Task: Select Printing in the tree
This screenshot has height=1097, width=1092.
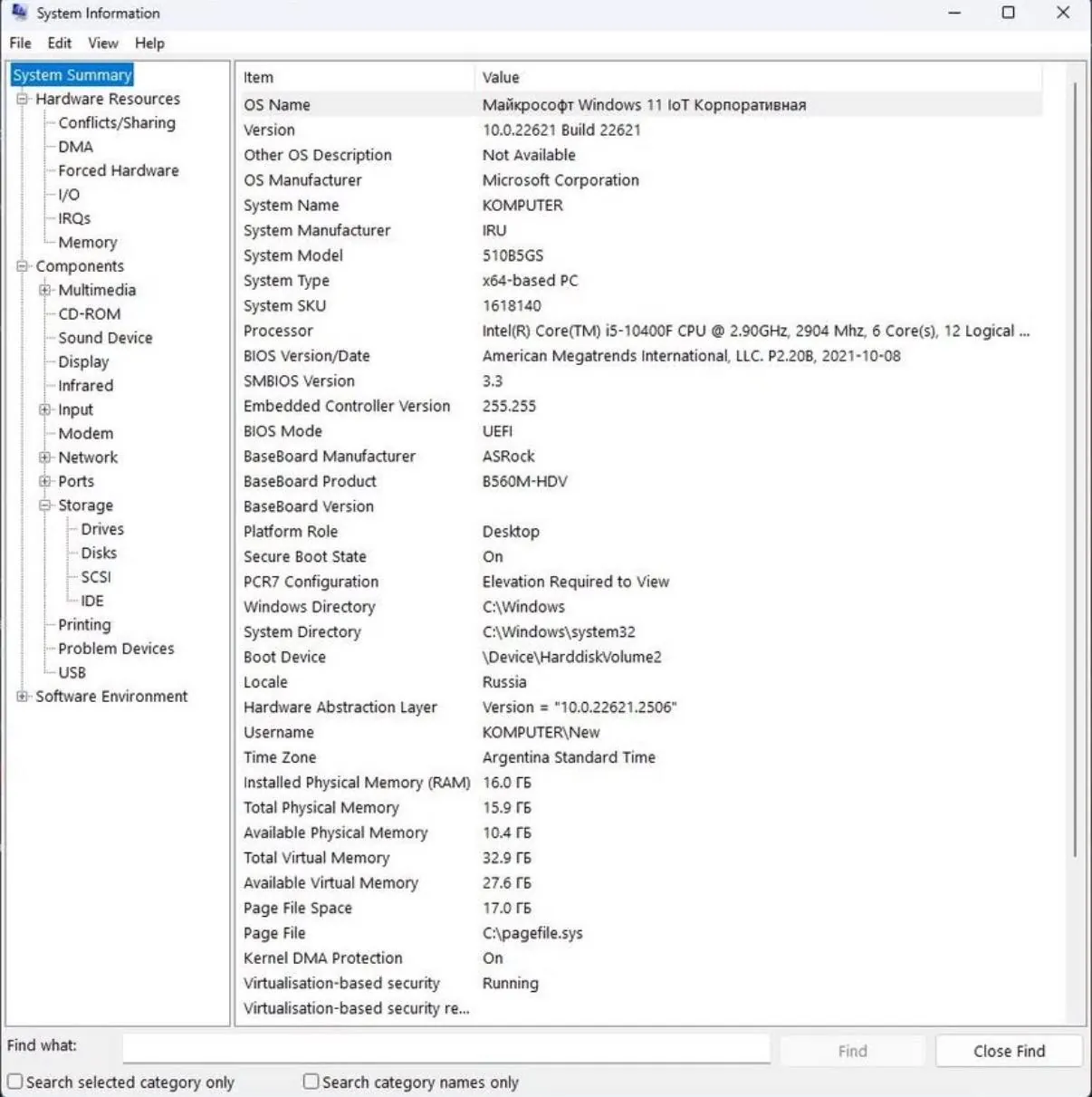Action: click(84, 625)
